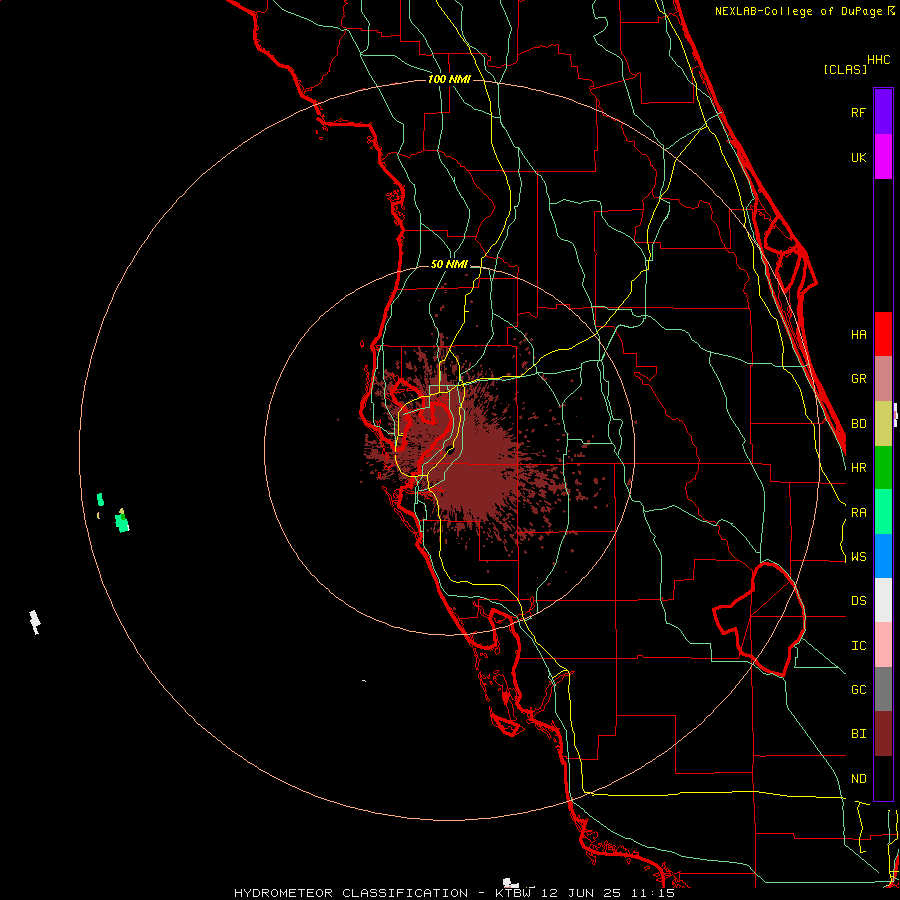The width and height of the screenshot is (900, 900).
Task: Click the small white echo near the bottom title
Action: [x=510, y=883]
